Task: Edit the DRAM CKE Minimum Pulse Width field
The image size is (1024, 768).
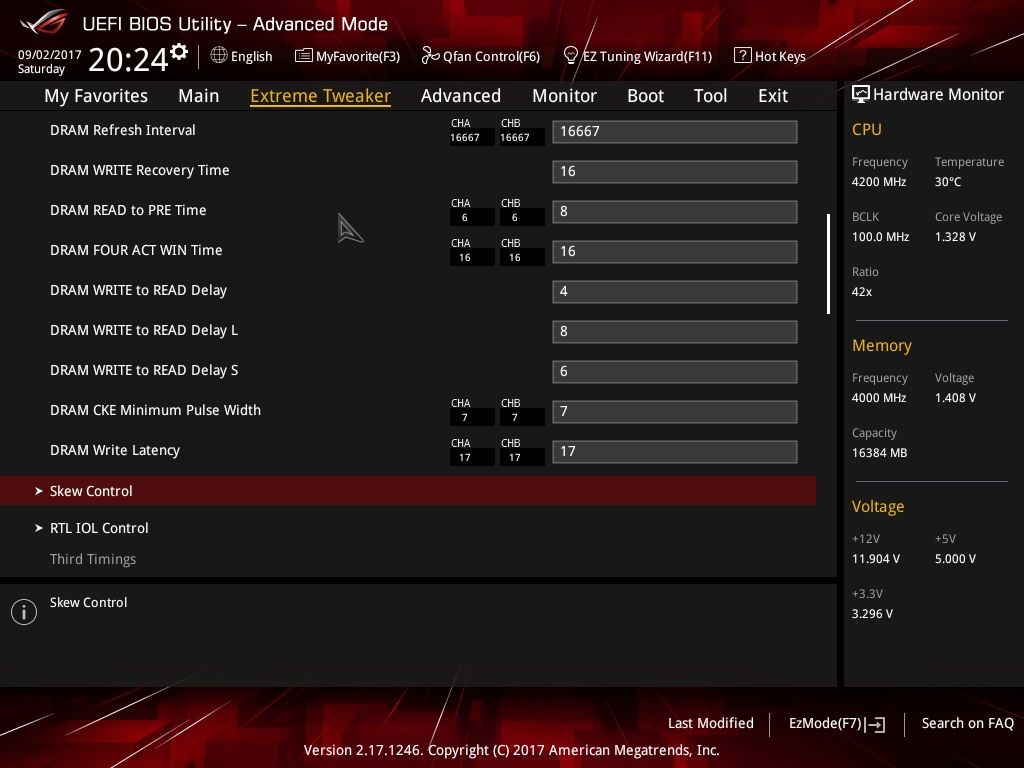Action: click(x=675, y=411)
